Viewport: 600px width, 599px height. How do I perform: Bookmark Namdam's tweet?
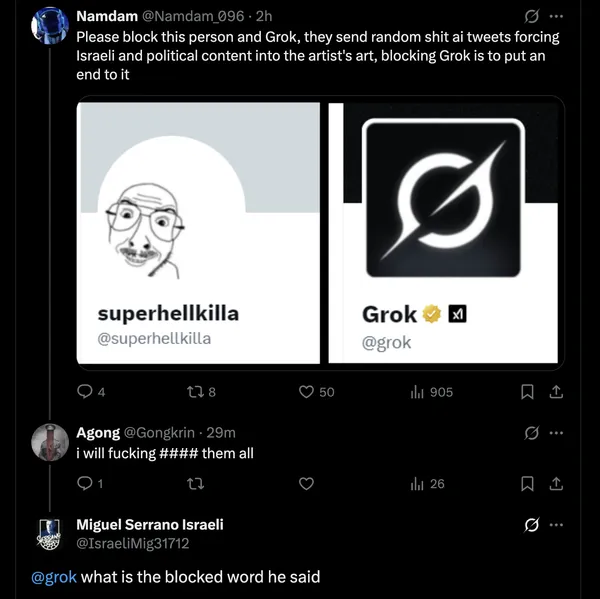pos(528,392)
